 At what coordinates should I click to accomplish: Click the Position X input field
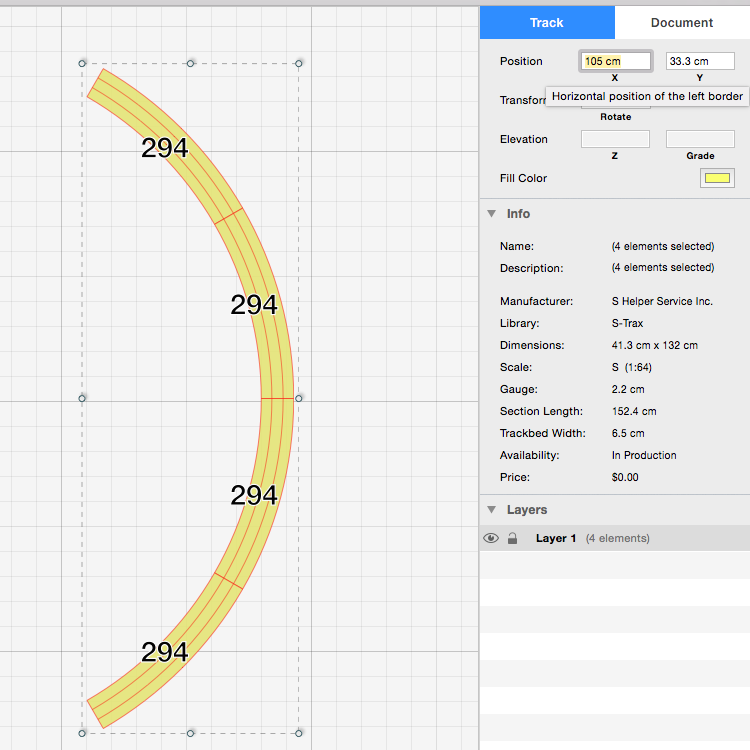click(615, 61)
